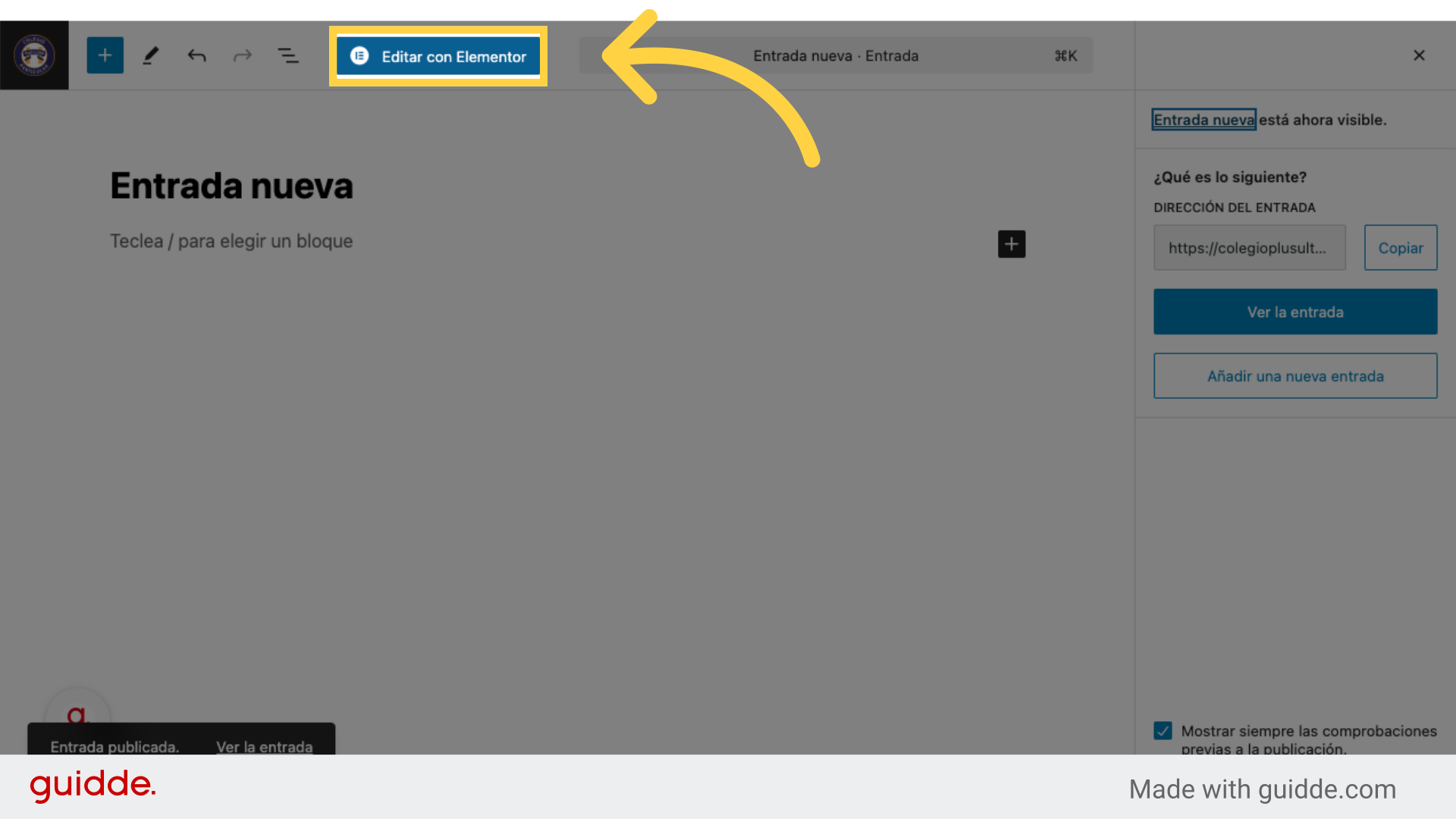Image resolution: width=1456 pixels, height=819 pixels.
Task: Click the Teclea / para elegir un bloque paragraph
Action: (231, 241)
